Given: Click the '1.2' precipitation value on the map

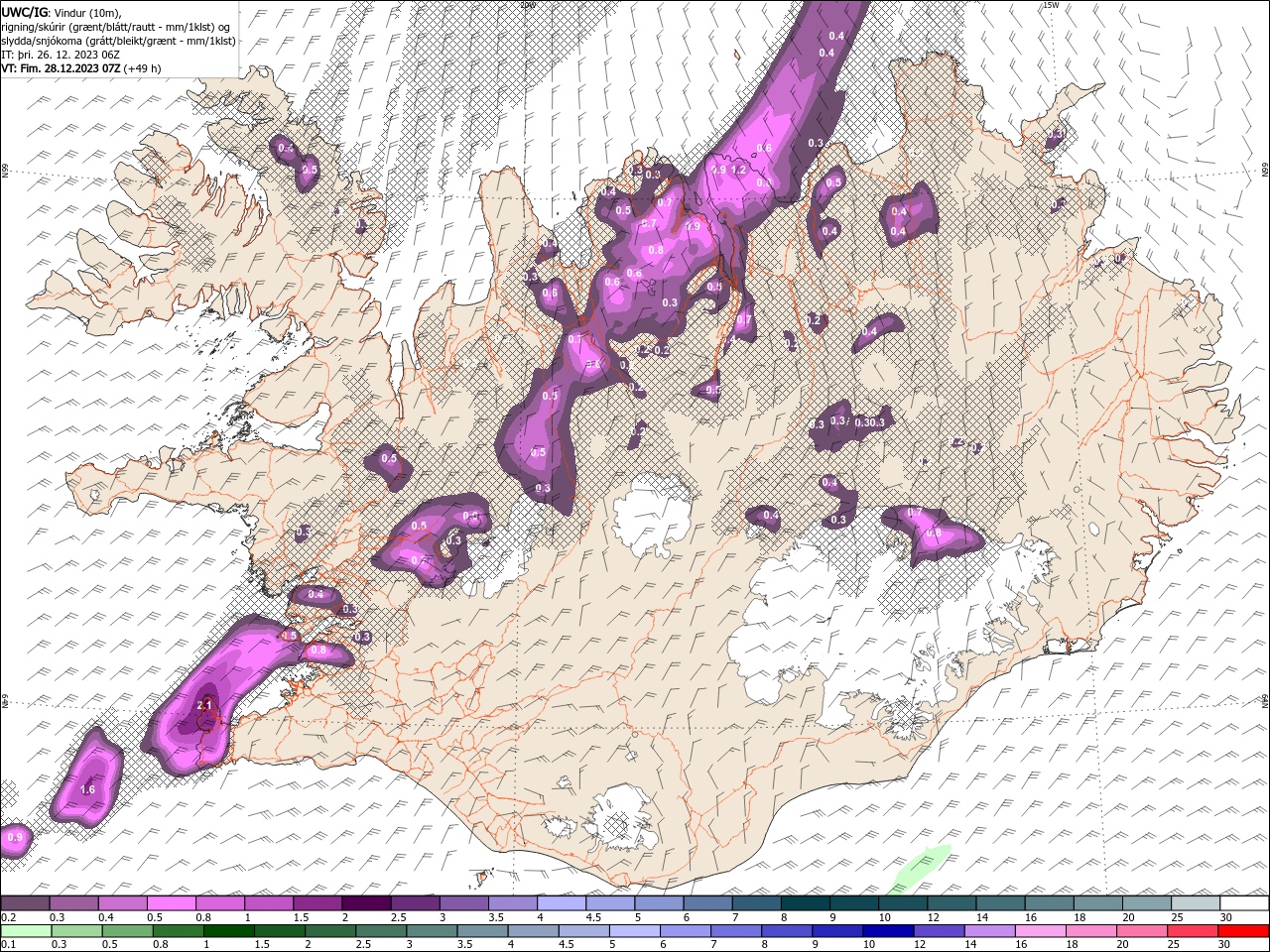Looking at the screenshot, I should [x=738, y=171].
